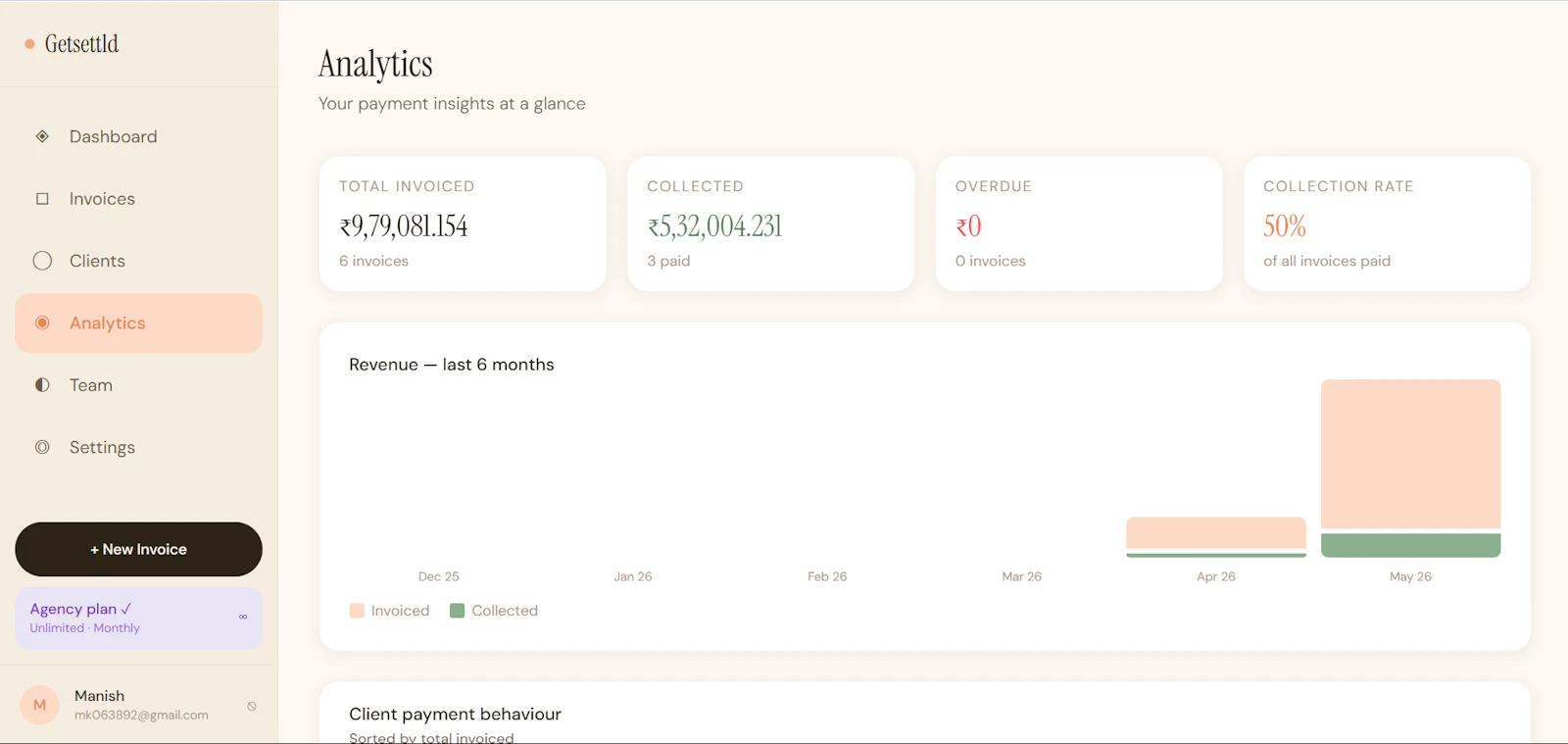Image resolution: width=1568 pixels, height=744 pixels.
Task: Click the infinity icon on Agency plan card
Action: (243, 617)
